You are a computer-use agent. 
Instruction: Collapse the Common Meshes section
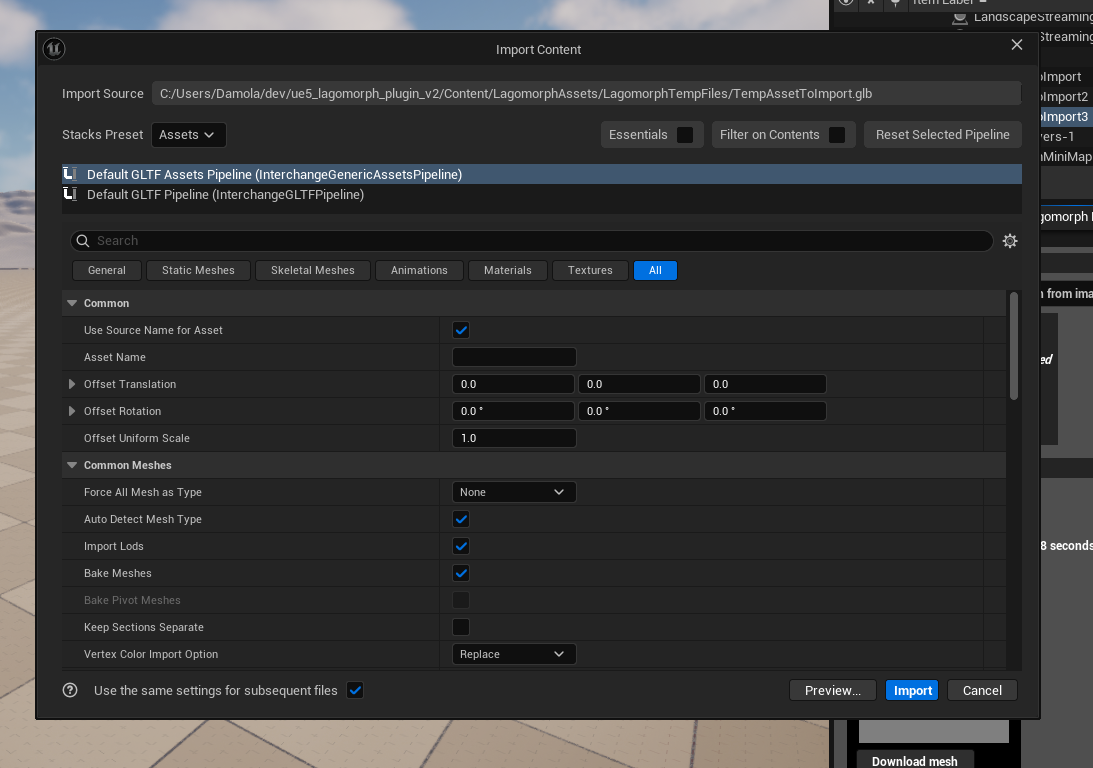click(x=72, y=465)
